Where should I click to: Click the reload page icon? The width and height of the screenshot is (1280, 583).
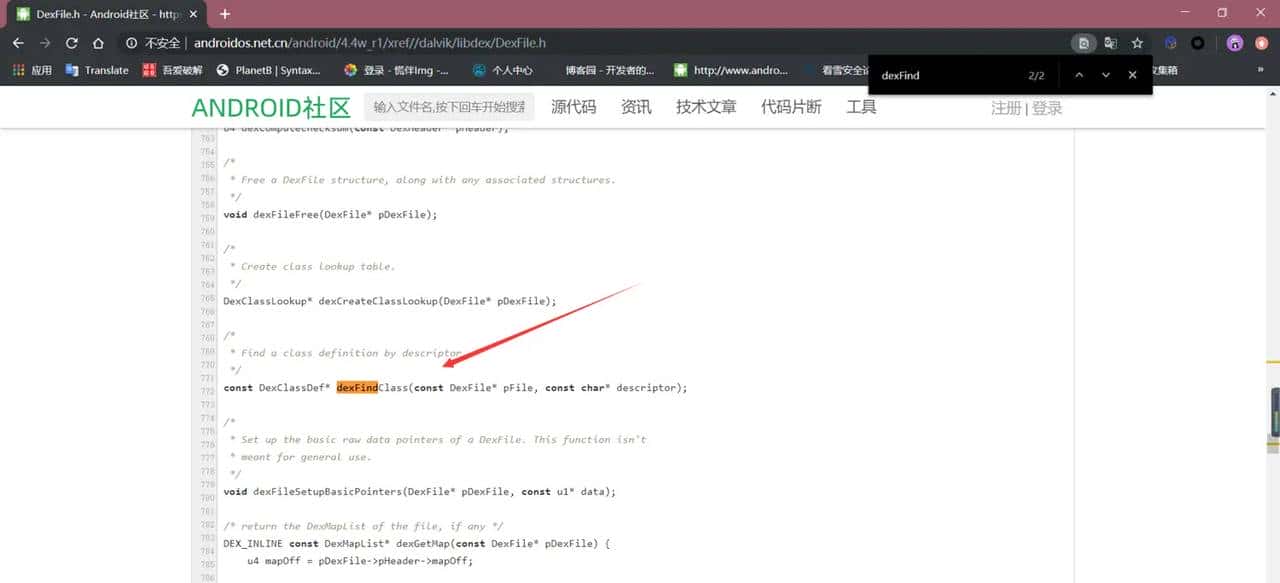(x=70, y=43)
